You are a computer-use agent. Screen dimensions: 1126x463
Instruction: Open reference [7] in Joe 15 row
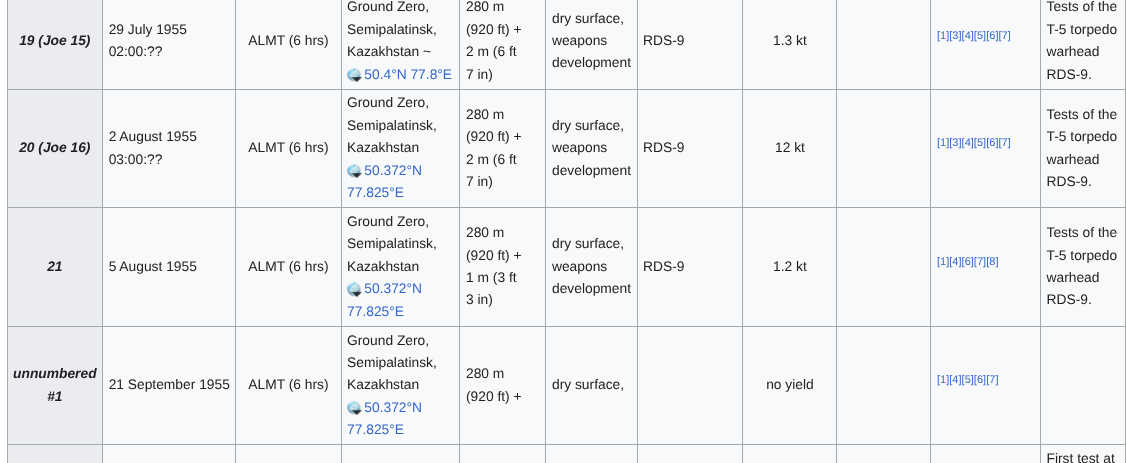(x=1004, y=36)
